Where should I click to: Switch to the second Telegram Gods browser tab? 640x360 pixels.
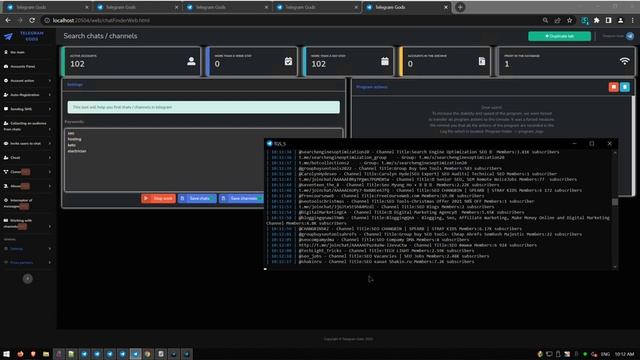tap(137, 7)
